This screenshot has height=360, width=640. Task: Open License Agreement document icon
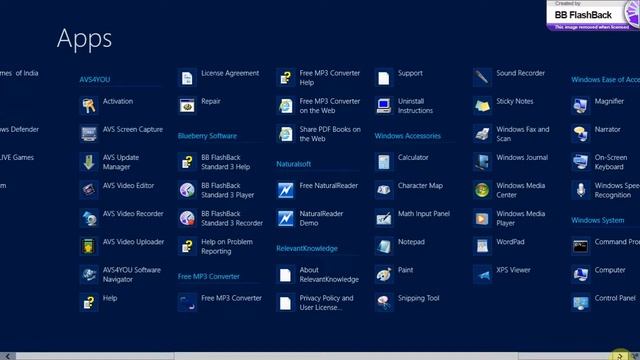(187, 78)
